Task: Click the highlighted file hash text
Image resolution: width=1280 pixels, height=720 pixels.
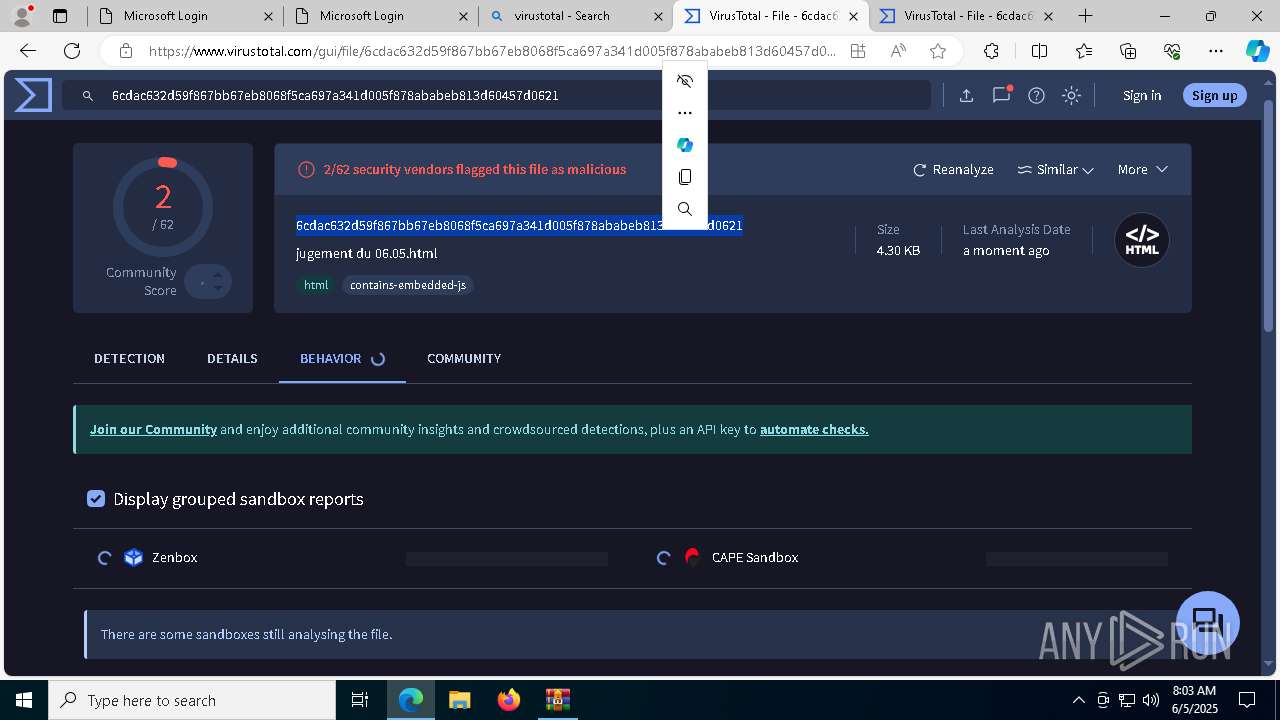Action: tap(519, 226)
